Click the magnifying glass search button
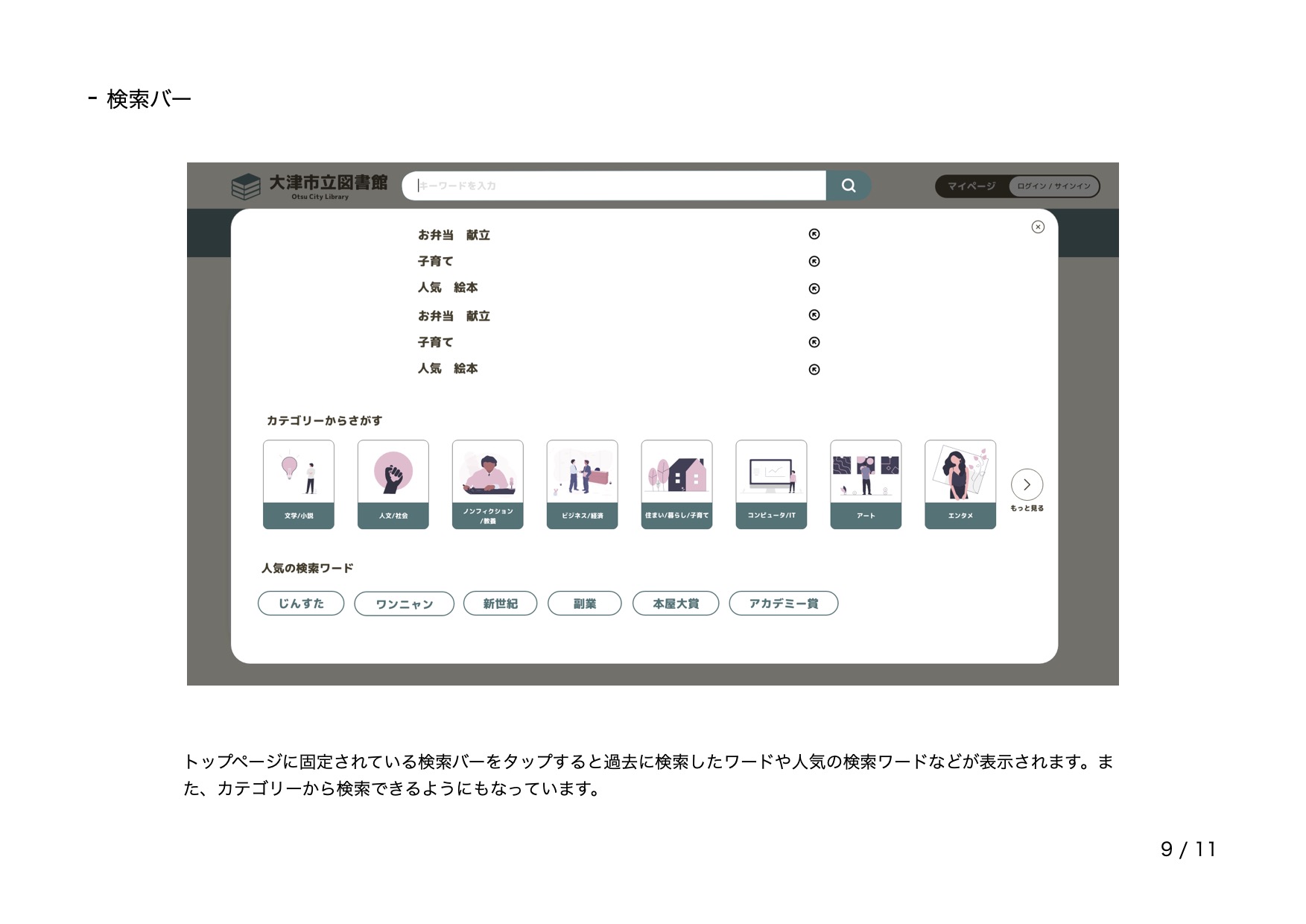The width and height of the screenshot is (1306, 924). [x=848, y=186]
